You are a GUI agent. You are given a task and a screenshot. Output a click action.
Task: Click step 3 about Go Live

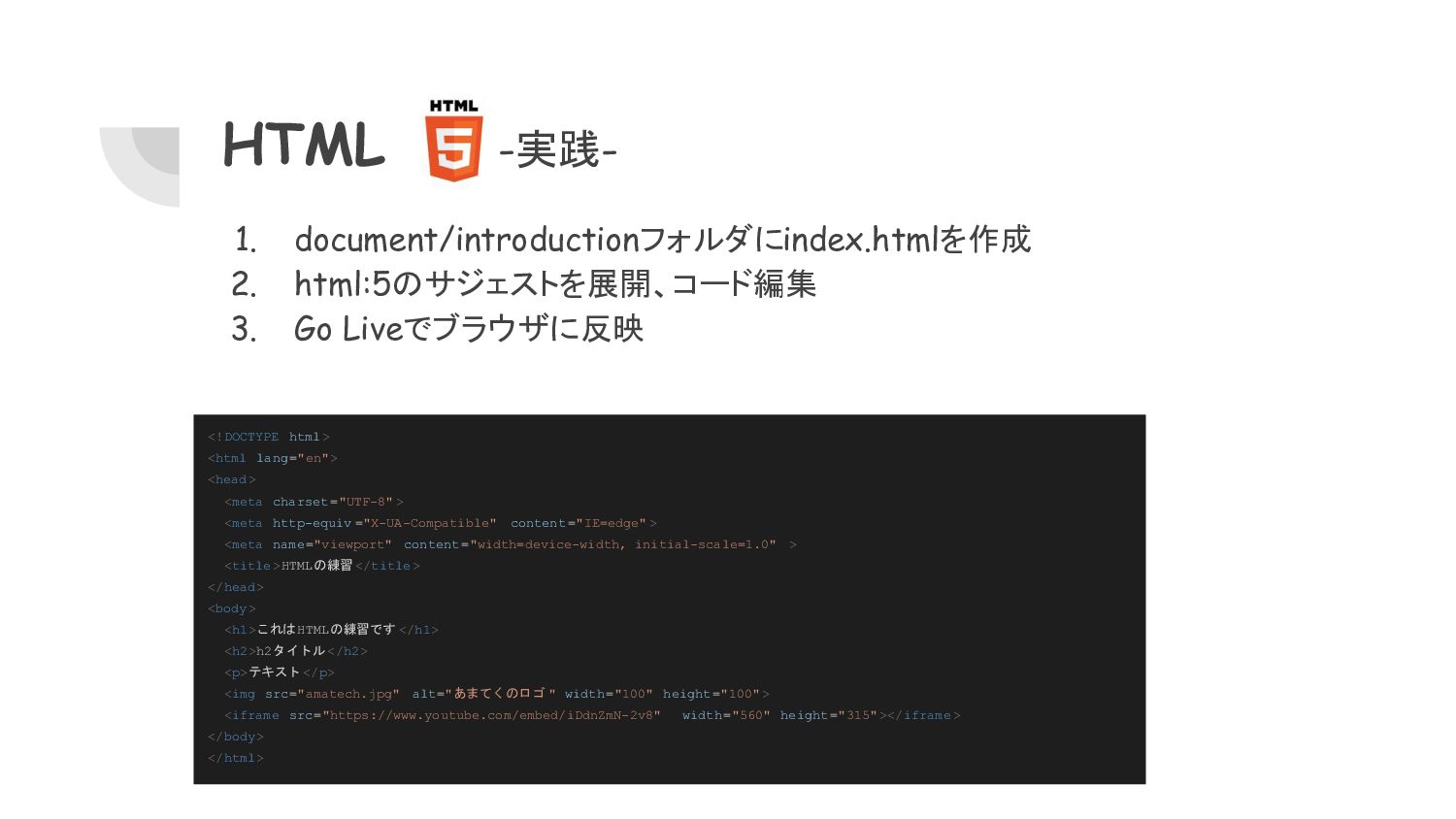pyautogui.click(x=438, y=329)
